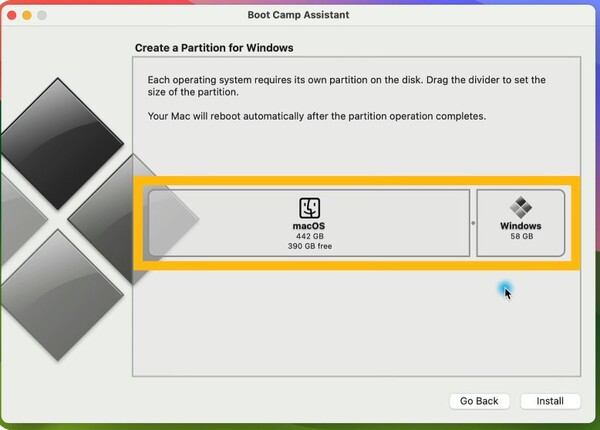The width and height of the screenshot is (600, 430).
Task: Click the Windows 58 GB size label
Action: click(522, 236)
